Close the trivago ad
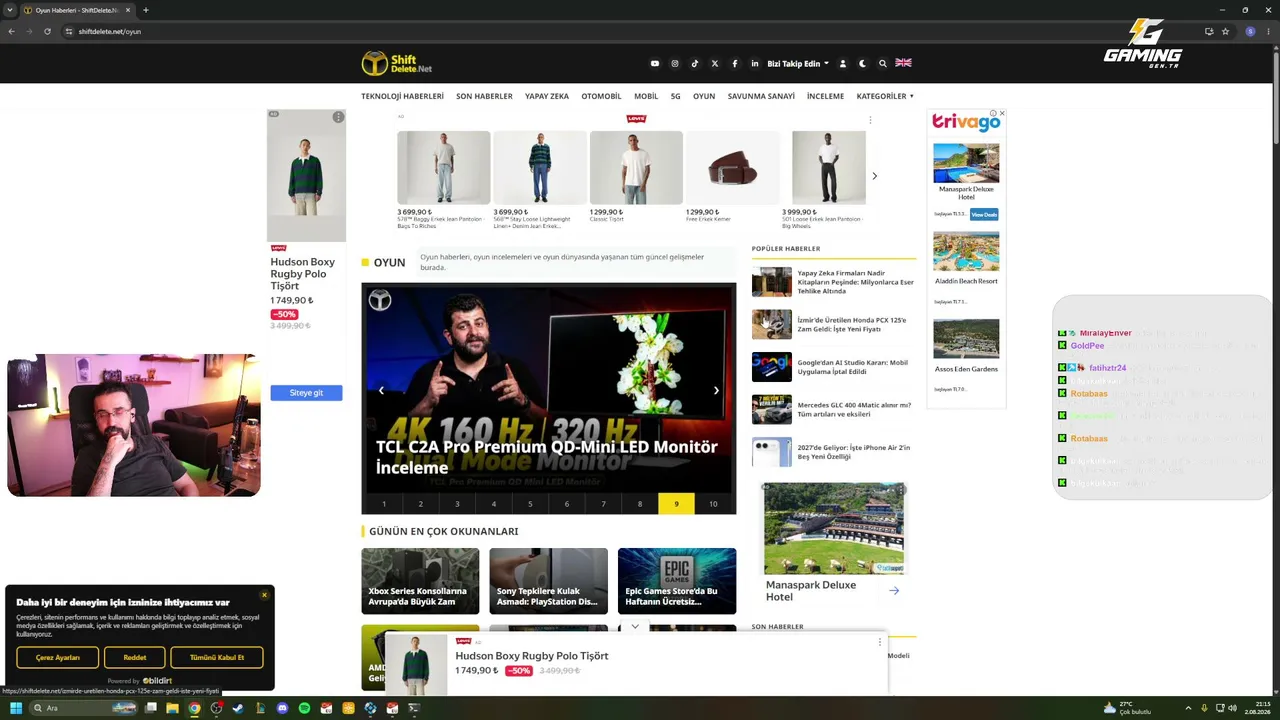This screenshot has width=1280, height=720. pos(1002,114)
